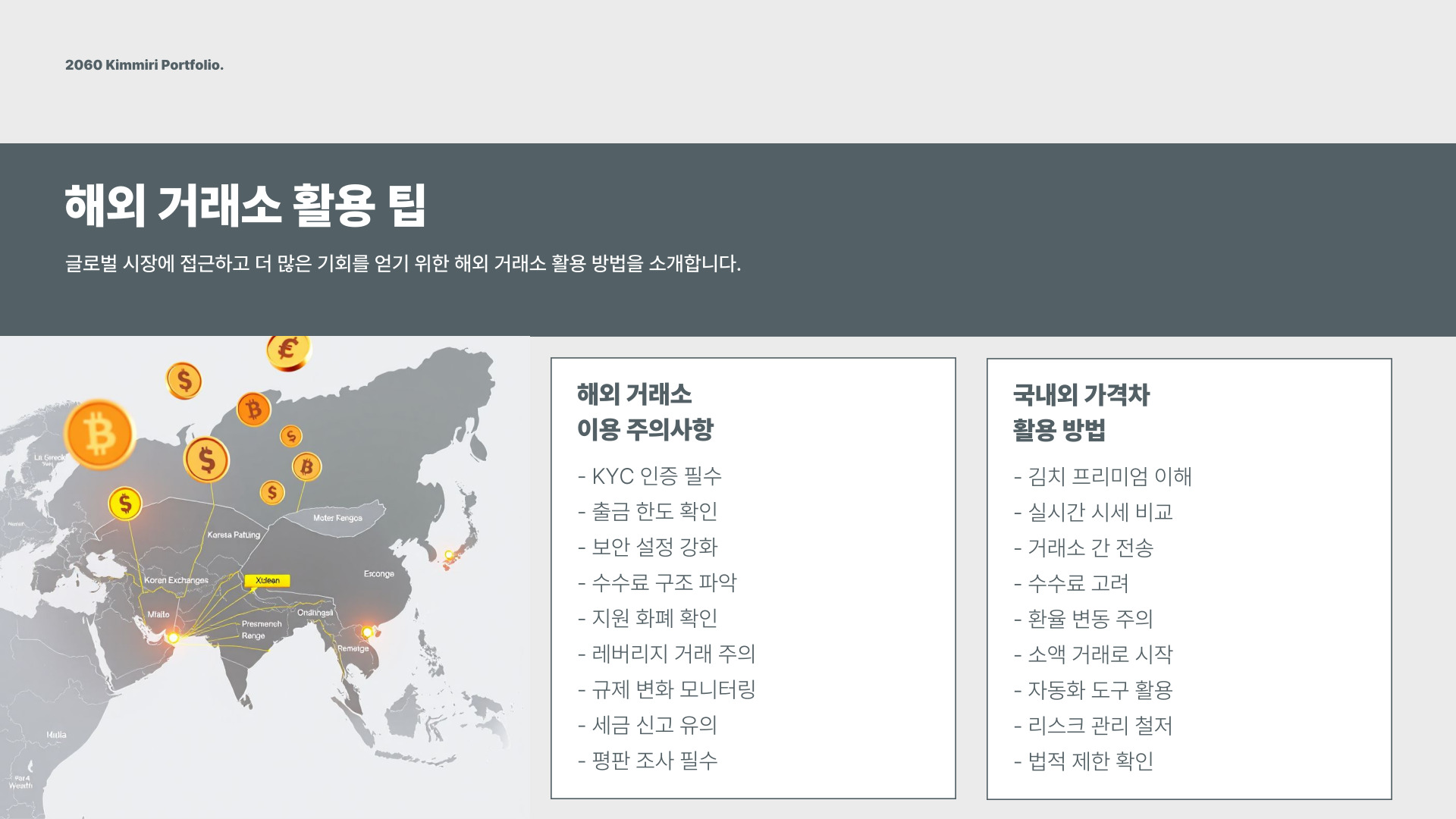This screenshot has height=819, width=1456.
Task: Click the subtitle sentence under the title
Action: coord(403,264)
